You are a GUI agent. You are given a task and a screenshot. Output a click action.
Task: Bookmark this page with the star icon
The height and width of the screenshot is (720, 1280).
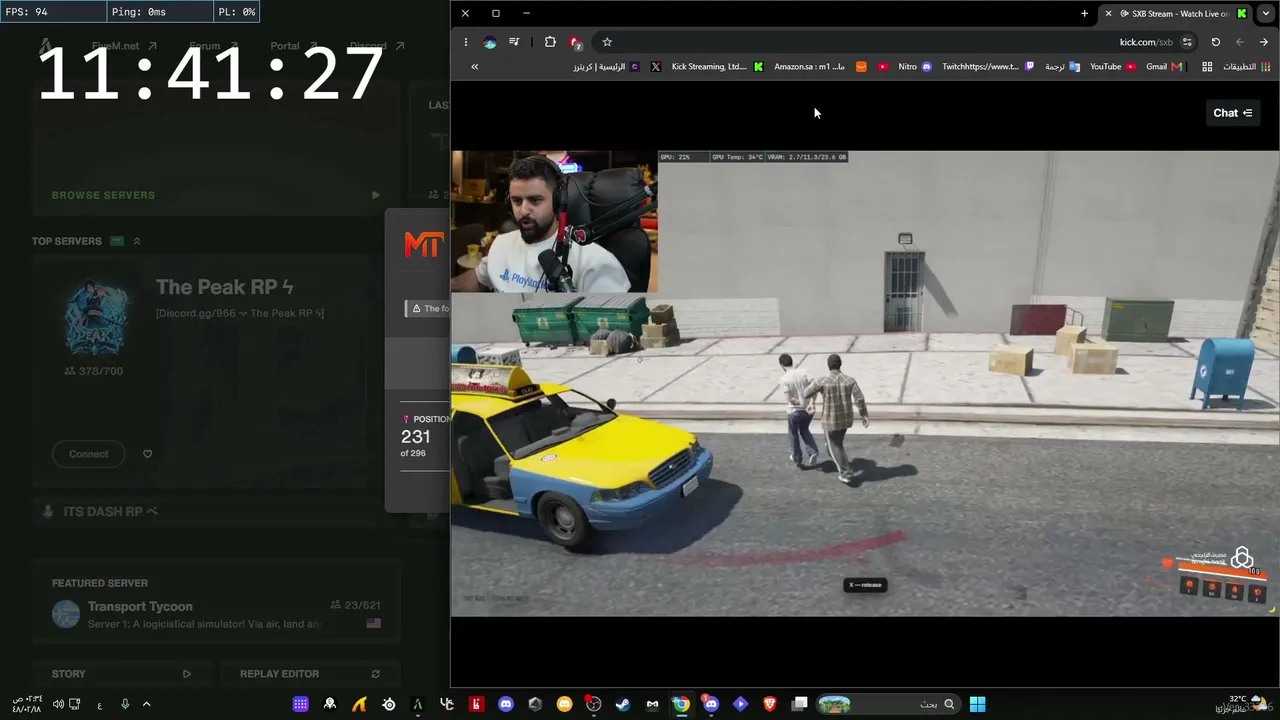coord(607,42)
